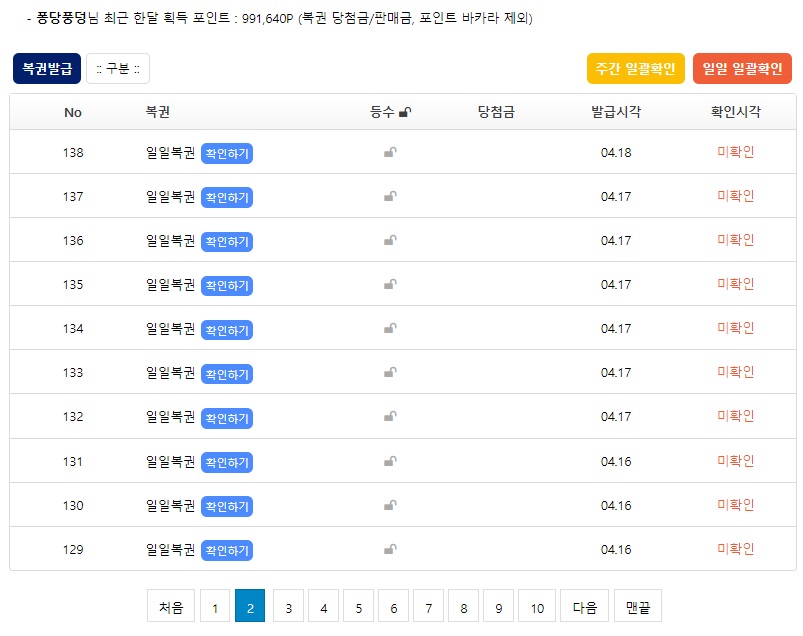Screen dimensions: 803x636
Task: Click the 미확인 status in row 138
Action: tap(735, 152)
